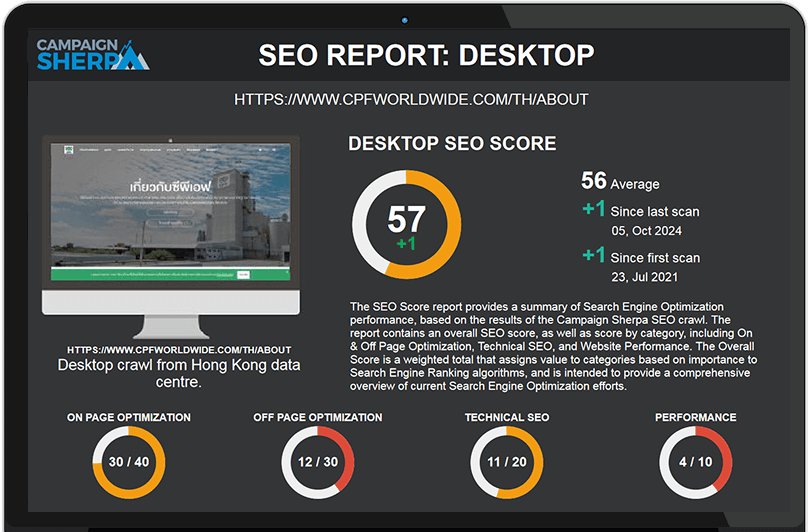Click the green +1 under score 57
Screen dimensions: 809x532
pos(406,243)
